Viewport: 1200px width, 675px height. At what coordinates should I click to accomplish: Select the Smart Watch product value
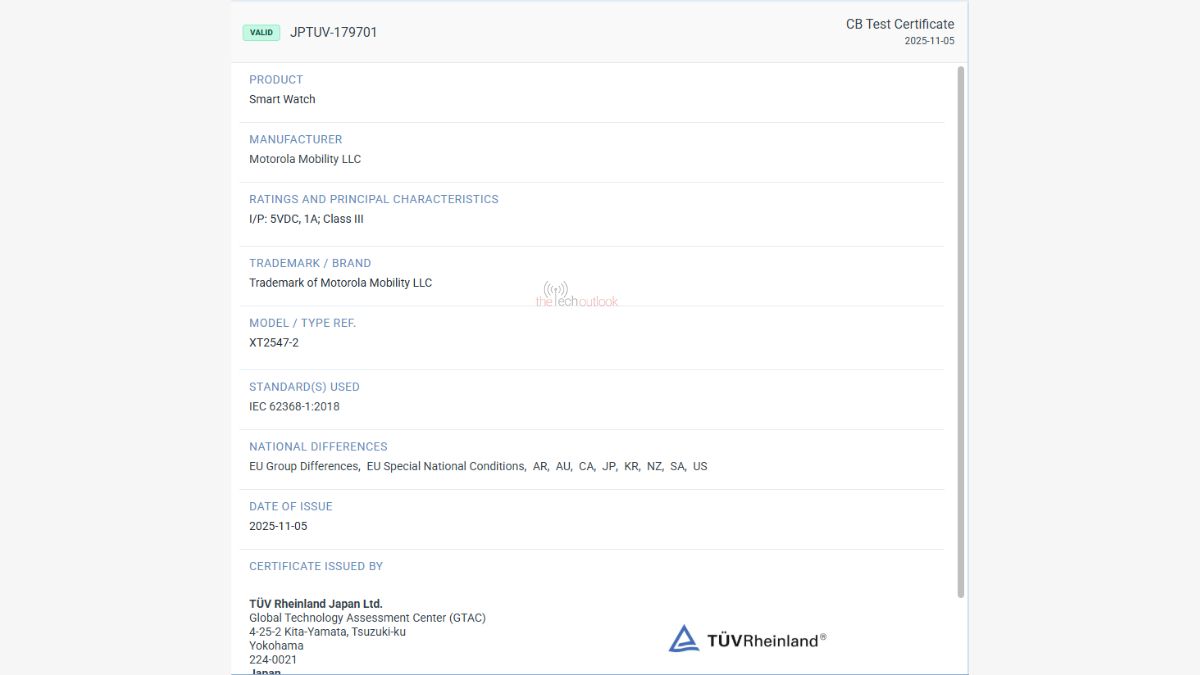[x=282, y=99]
